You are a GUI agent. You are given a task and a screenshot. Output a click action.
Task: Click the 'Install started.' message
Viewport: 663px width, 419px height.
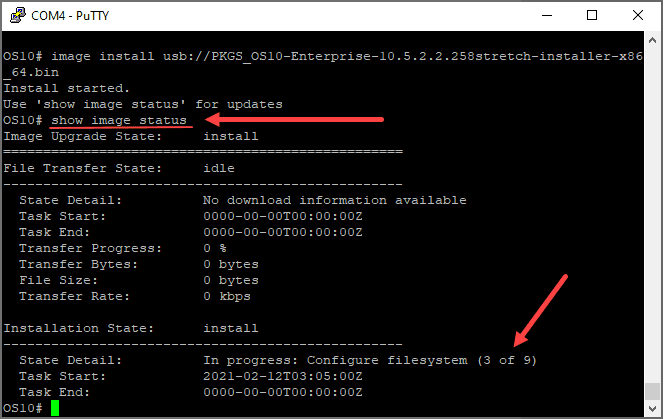click(x=66, y=88)
